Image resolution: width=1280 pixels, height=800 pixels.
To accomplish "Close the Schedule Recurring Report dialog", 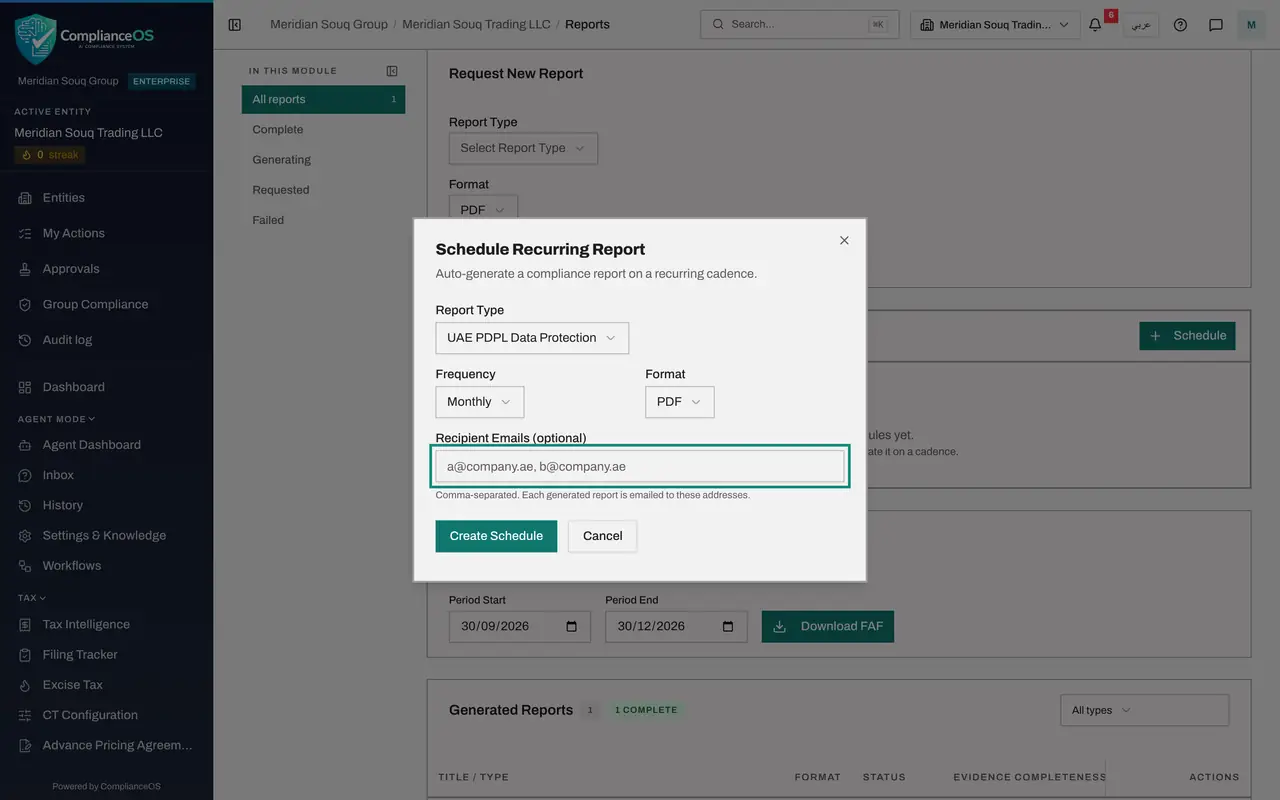I will coord(844,240).
